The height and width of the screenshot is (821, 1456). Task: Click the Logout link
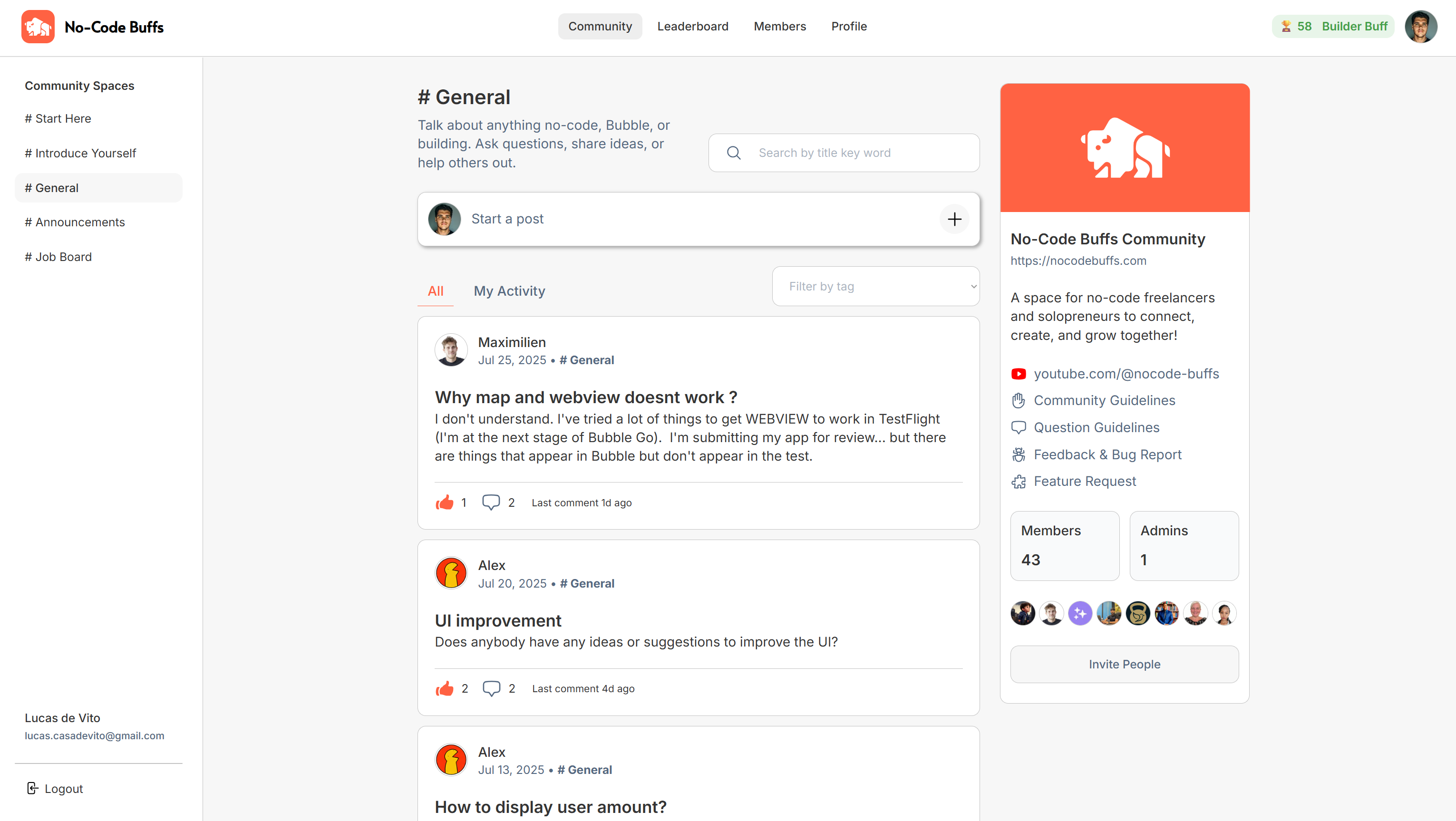click(x=63, y=789)
